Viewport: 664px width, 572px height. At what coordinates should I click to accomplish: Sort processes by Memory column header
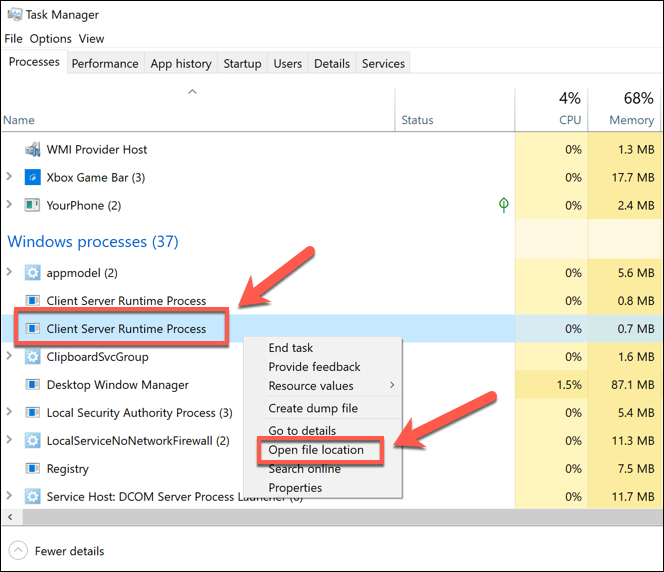631,110
